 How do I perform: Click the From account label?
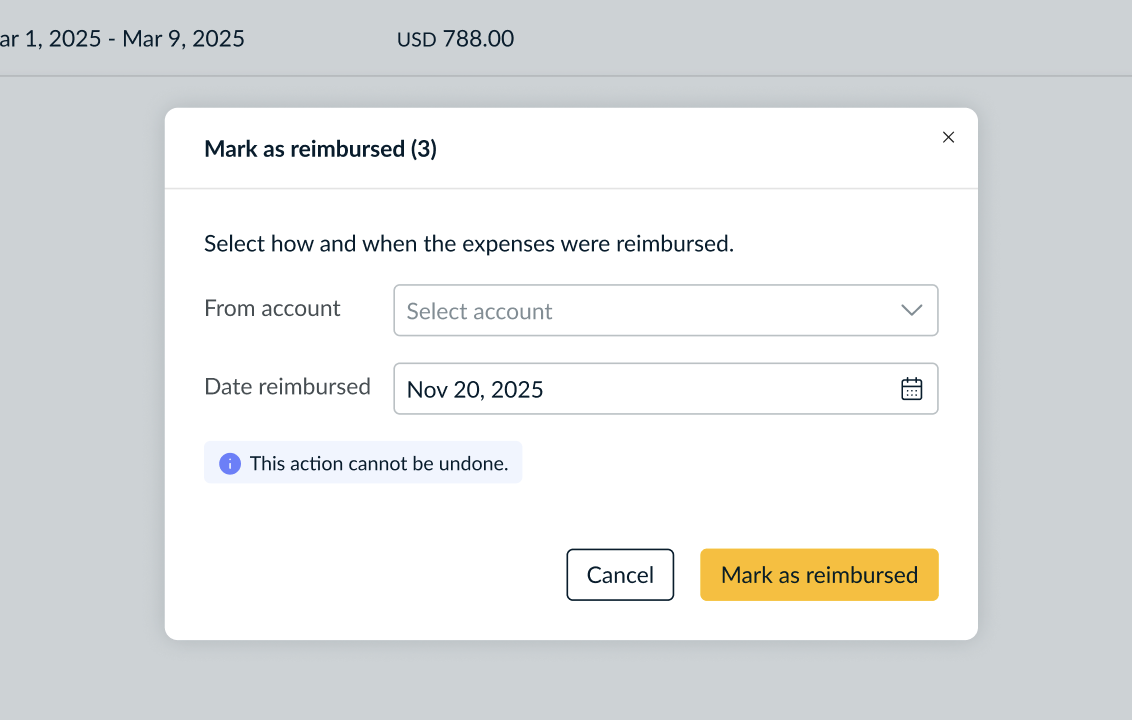tap(272, 309)
